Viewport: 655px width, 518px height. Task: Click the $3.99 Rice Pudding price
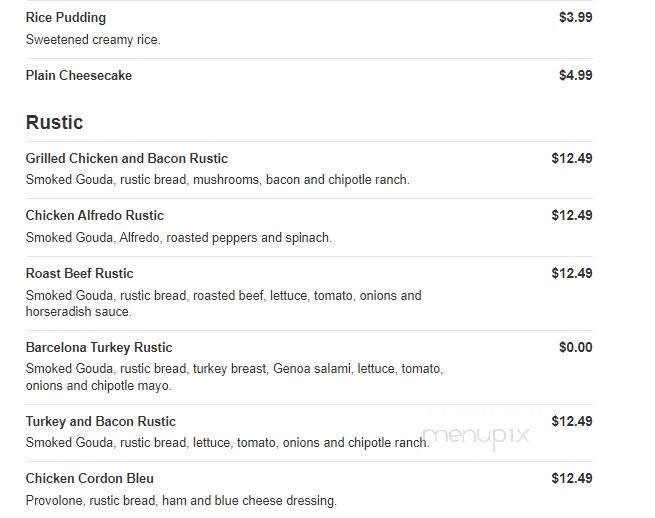tap(575, 18)
